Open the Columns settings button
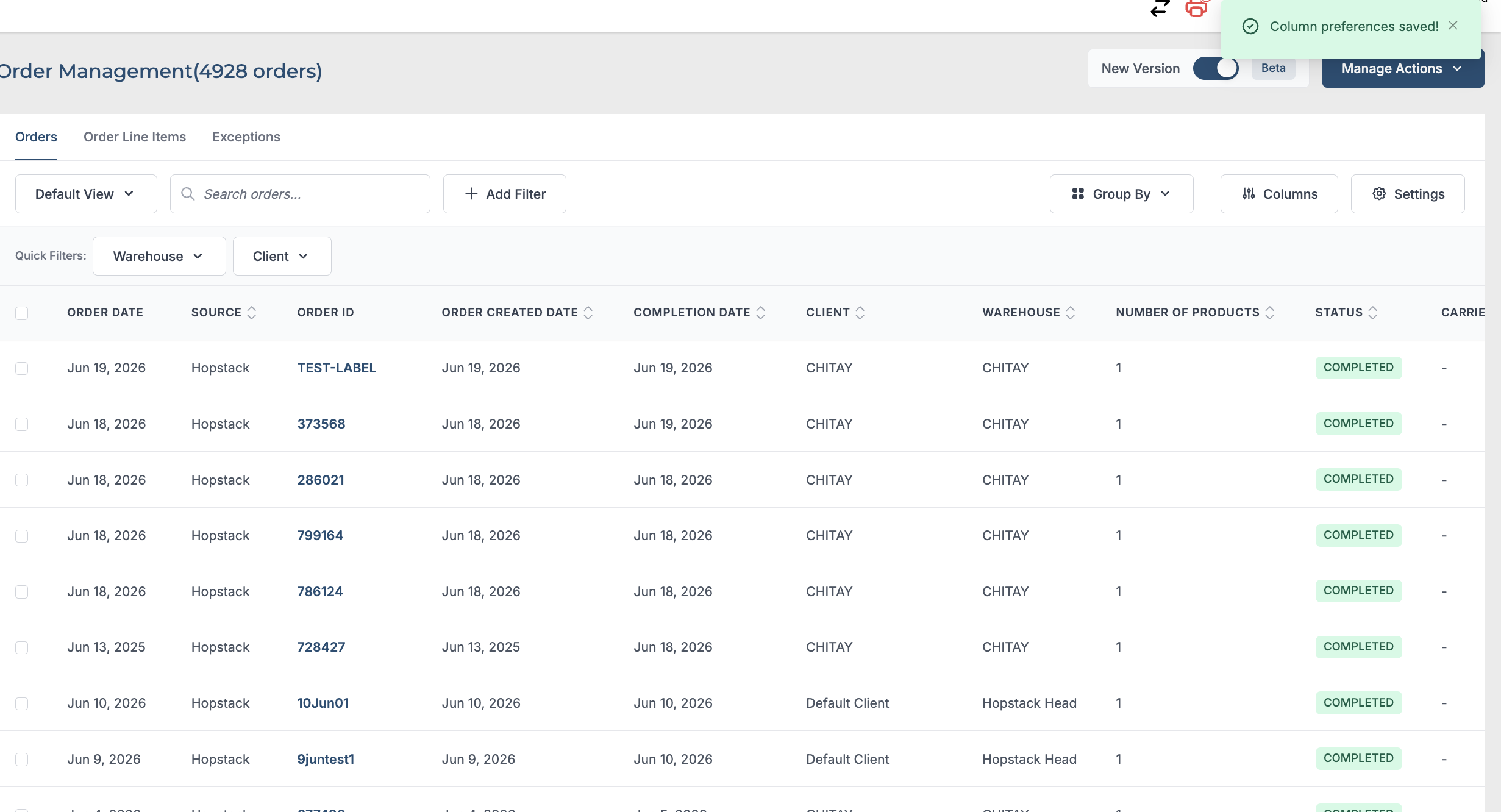This screenshot has width=1501, height=812. tap(1279, 194)
